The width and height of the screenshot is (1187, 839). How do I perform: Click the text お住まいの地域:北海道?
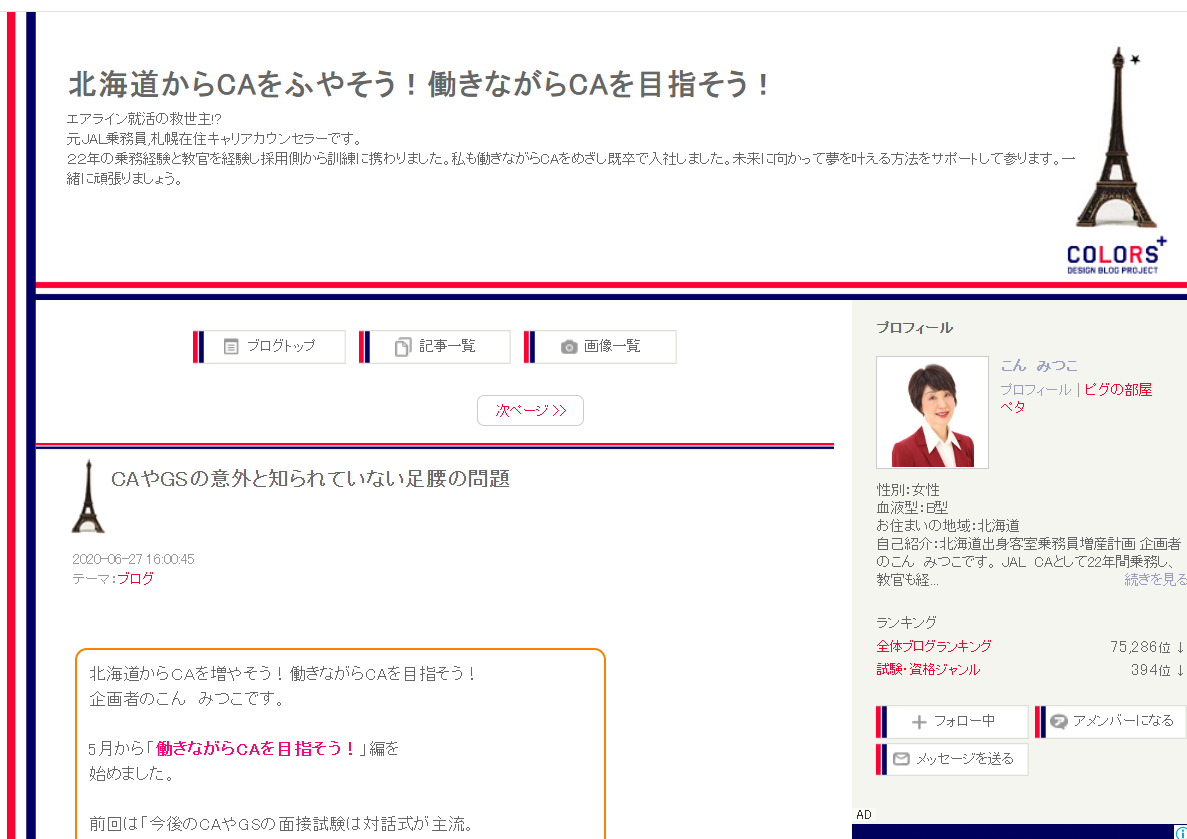(x=948, y=526)
